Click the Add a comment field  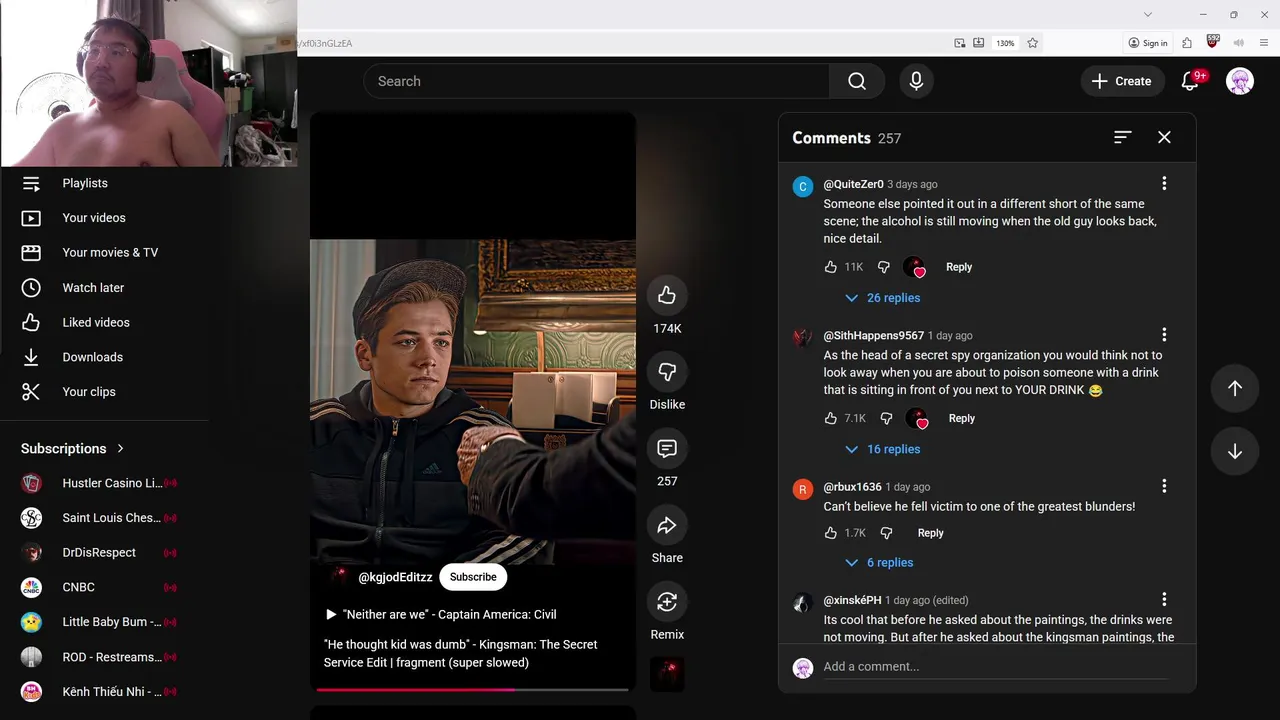tap(995, 667)
